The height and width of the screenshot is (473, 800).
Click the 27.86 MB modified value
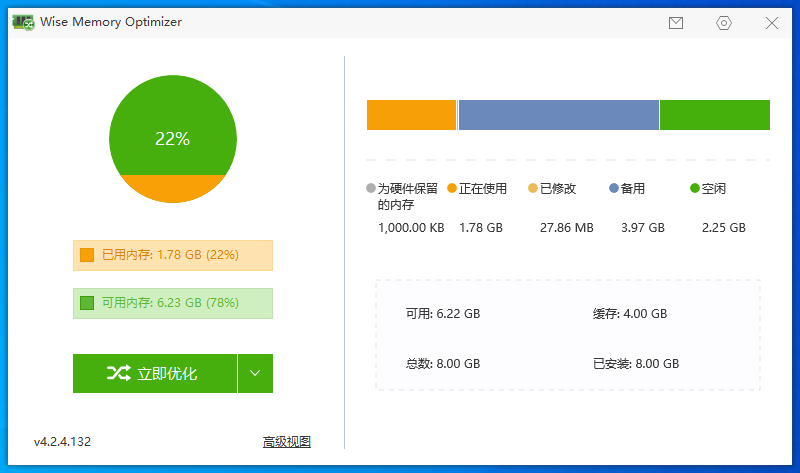tap(567, 228)
